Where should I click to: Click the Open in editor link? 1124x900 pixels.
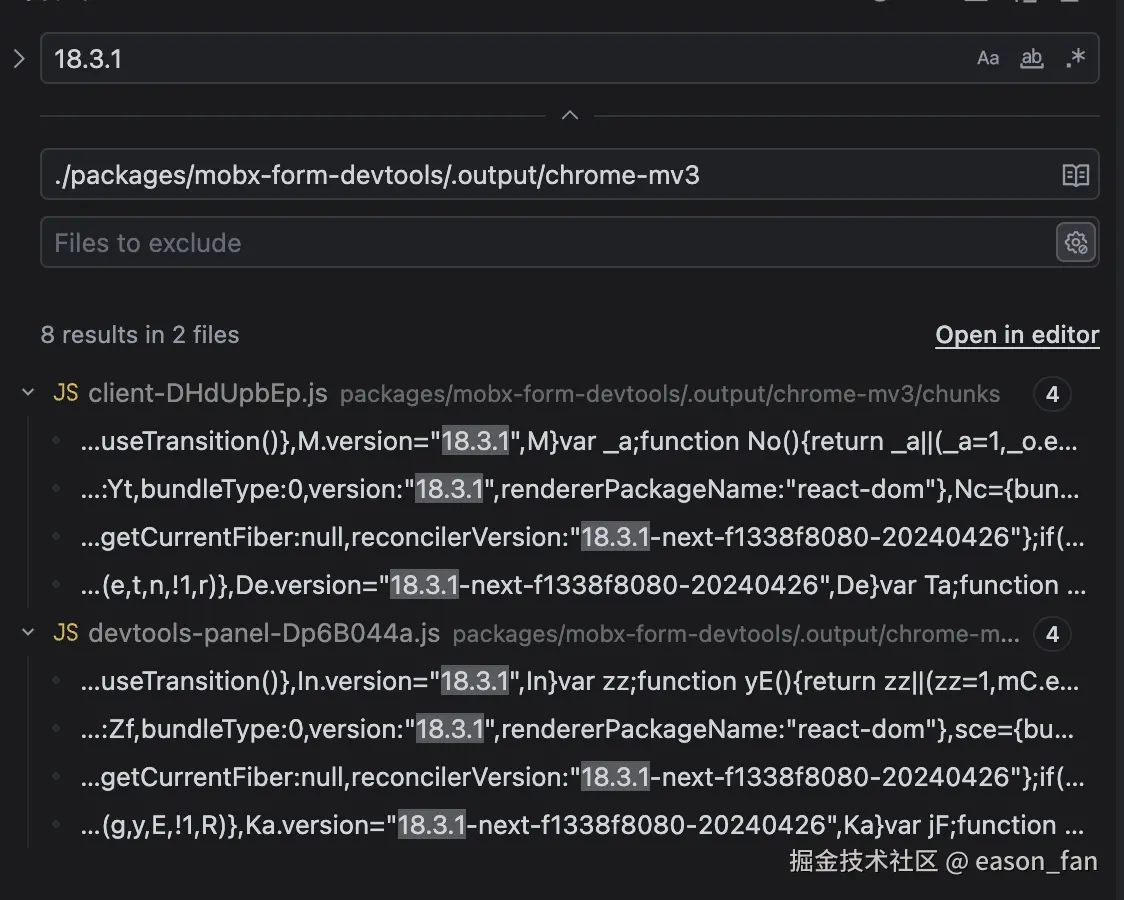(1017, 335)
